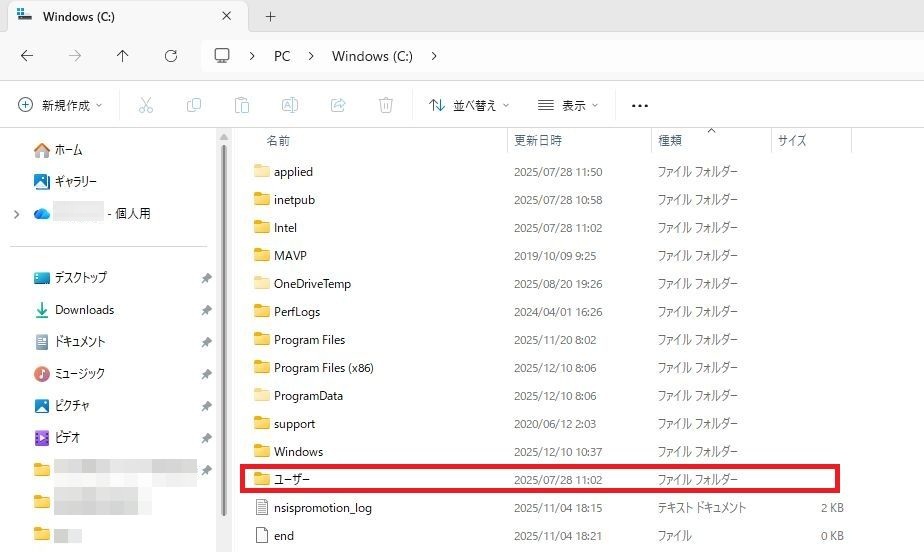Go up one folder level
This screenshot has height=552, width=924.
pyautogui.click(x=122, y=56)
